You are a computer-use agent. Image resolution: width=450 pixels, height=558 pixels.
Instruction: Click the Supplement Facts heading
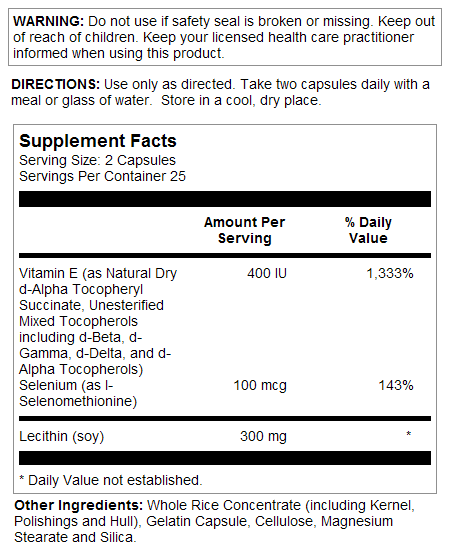tap(98, 141)
